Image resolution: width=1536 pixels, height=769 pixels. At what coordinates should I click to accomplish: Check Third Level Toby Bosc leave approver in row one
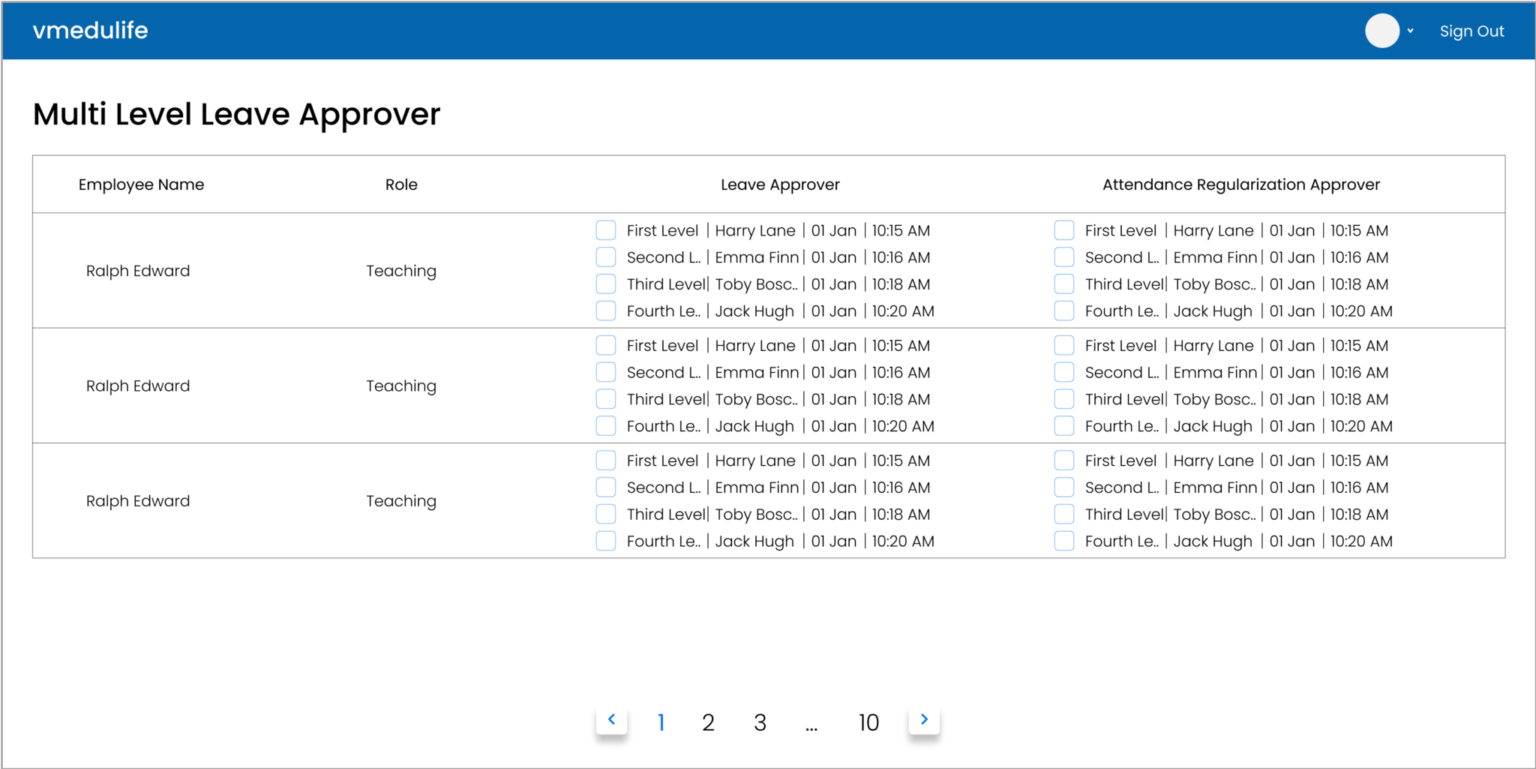pos(605,283)
